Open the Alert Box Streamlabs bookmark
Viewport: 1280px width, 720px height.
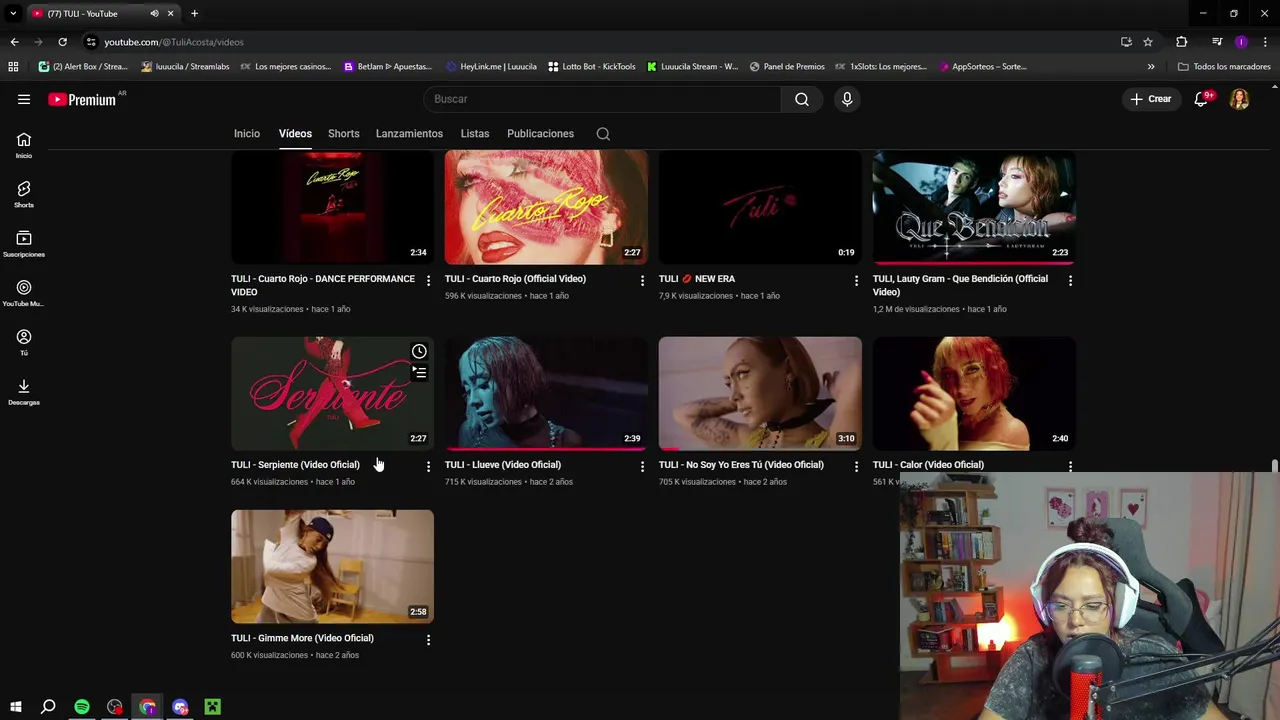click(x=83, y=67)
